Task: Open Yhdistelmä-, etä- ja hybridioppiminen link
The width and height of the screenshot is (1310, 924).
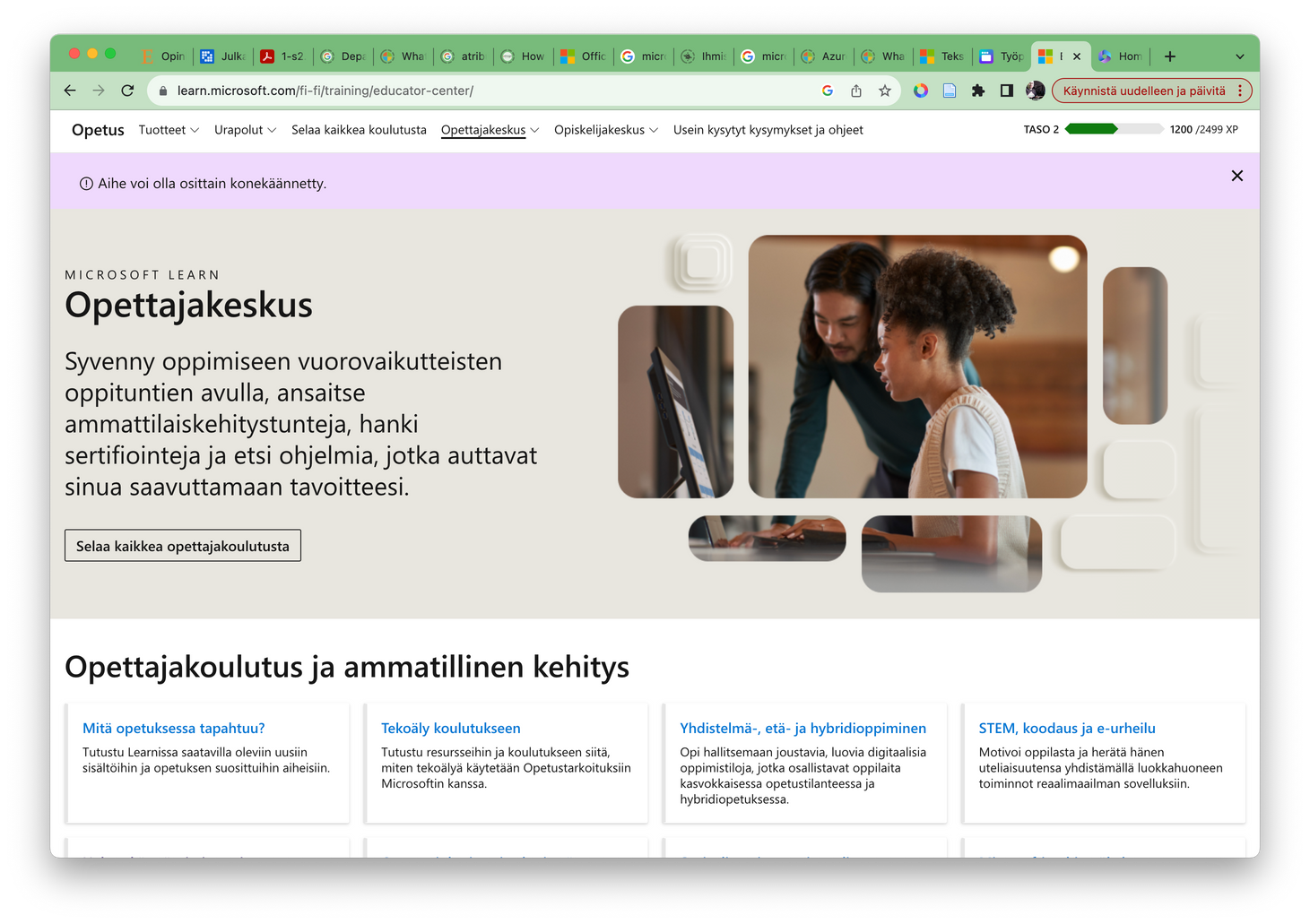Action: (802, 729)
